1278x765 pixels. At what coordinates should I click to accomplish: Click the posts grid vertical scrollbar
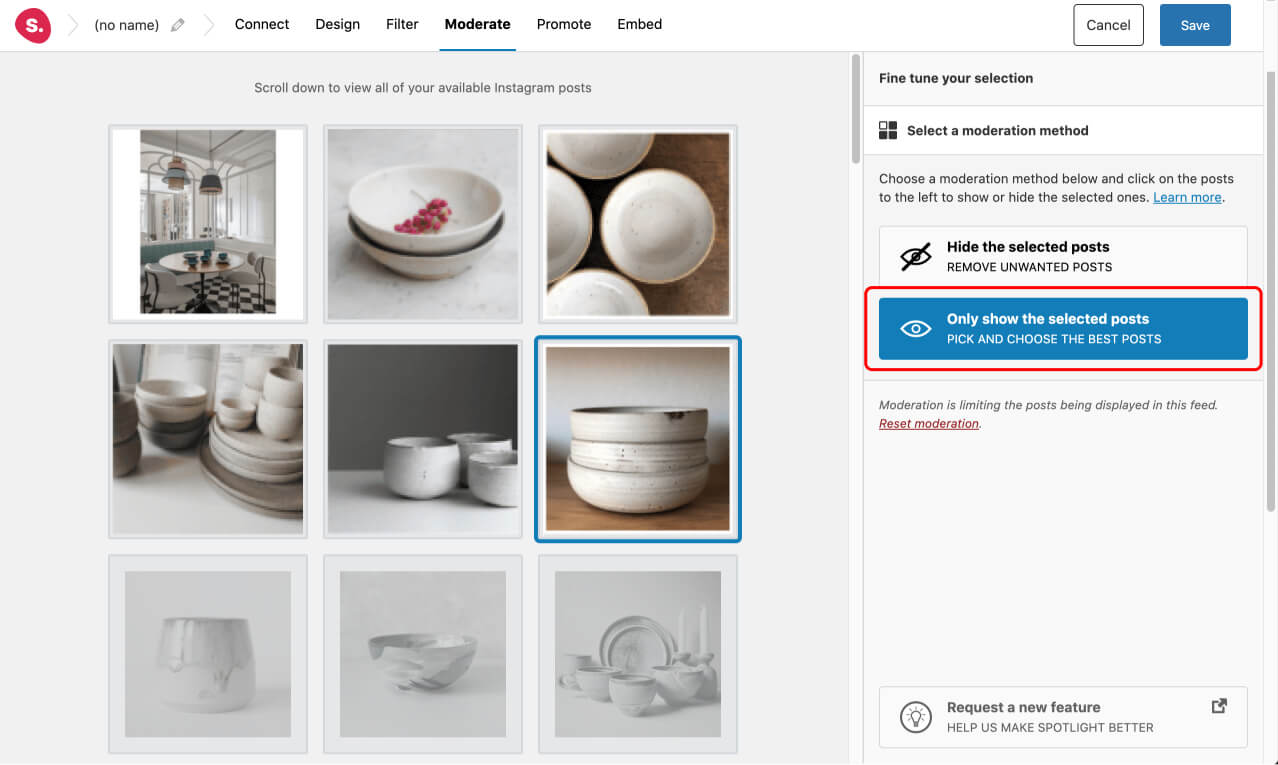click(x=855, y=108)
